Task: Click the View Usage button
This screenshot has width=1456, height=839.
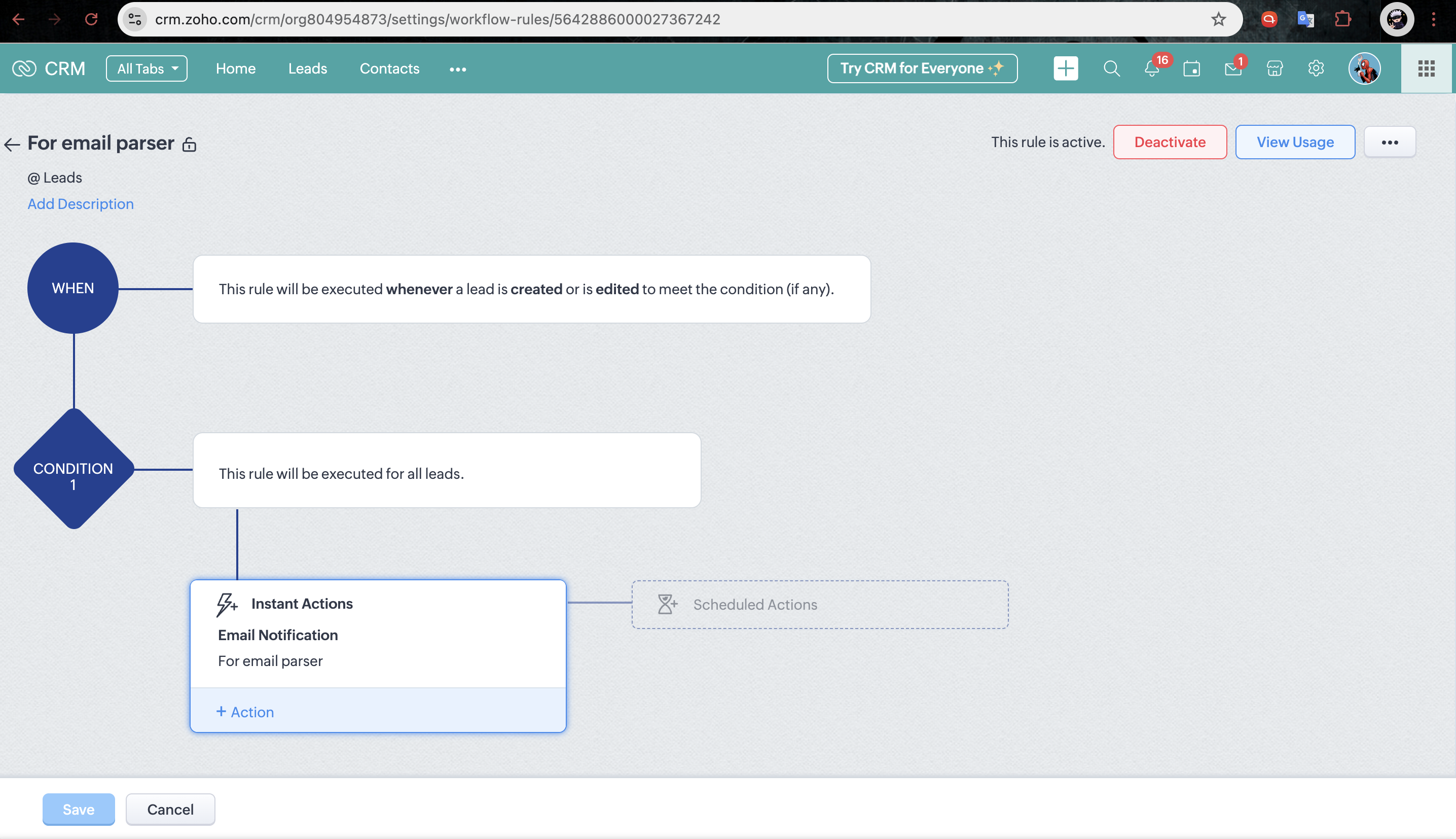Action: tap(1294, 143)
